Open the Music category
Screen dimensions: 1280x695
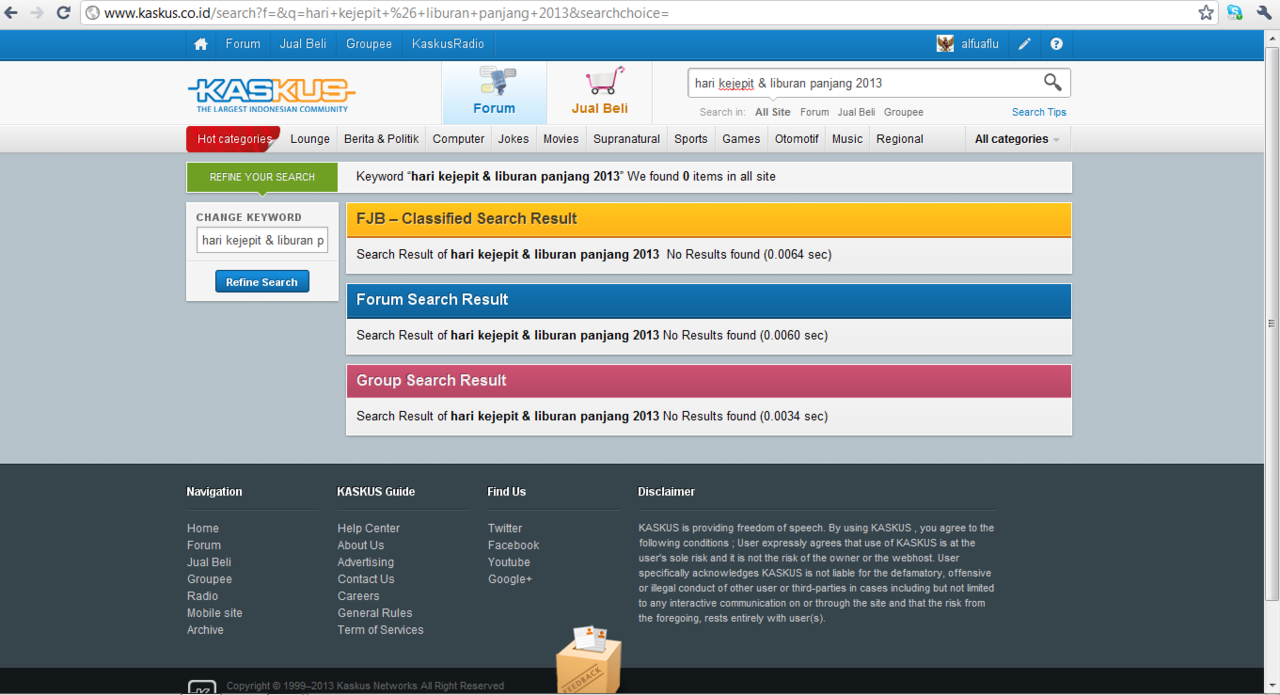(847, 139)
